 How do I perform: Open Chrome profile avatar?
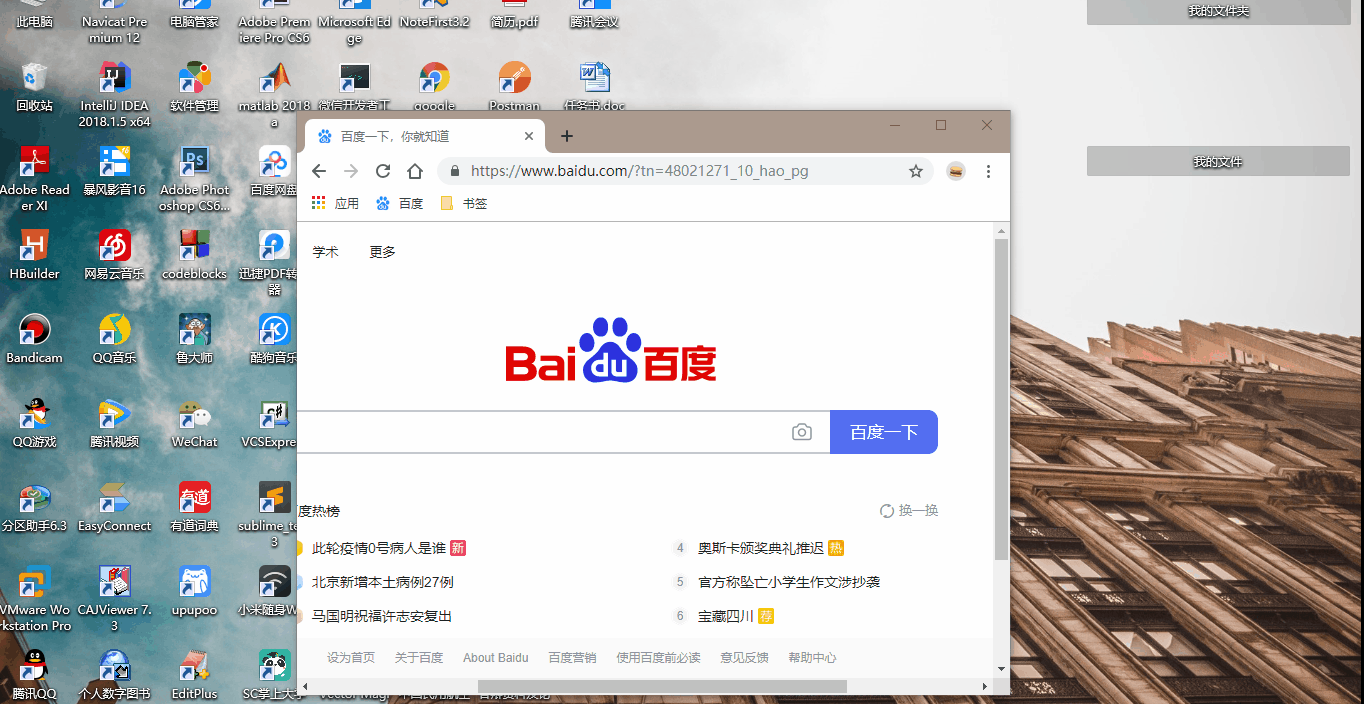[955, 171]
